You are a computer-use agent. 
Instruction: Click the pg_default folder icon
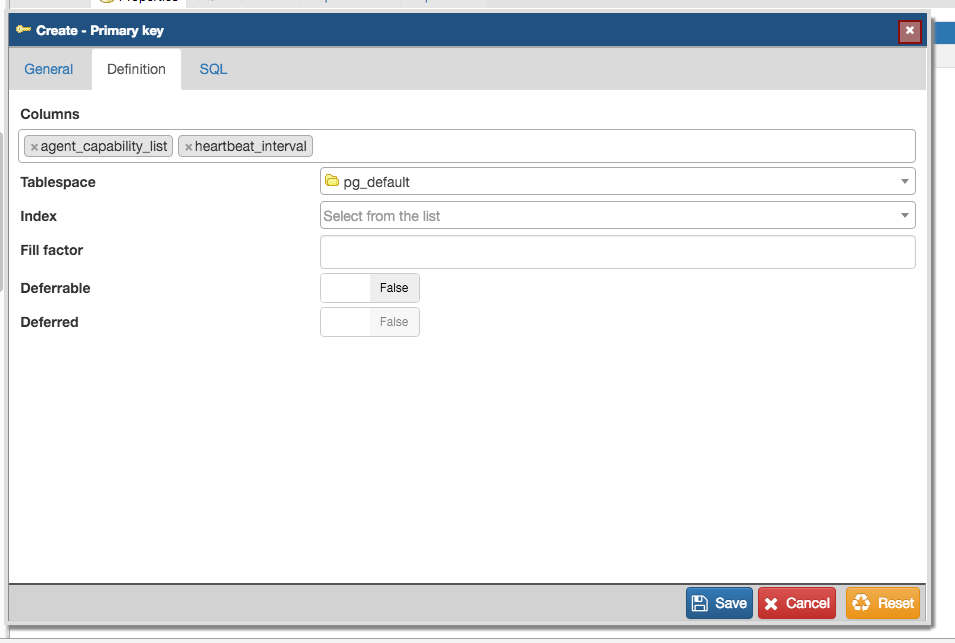tap(332, 181)
